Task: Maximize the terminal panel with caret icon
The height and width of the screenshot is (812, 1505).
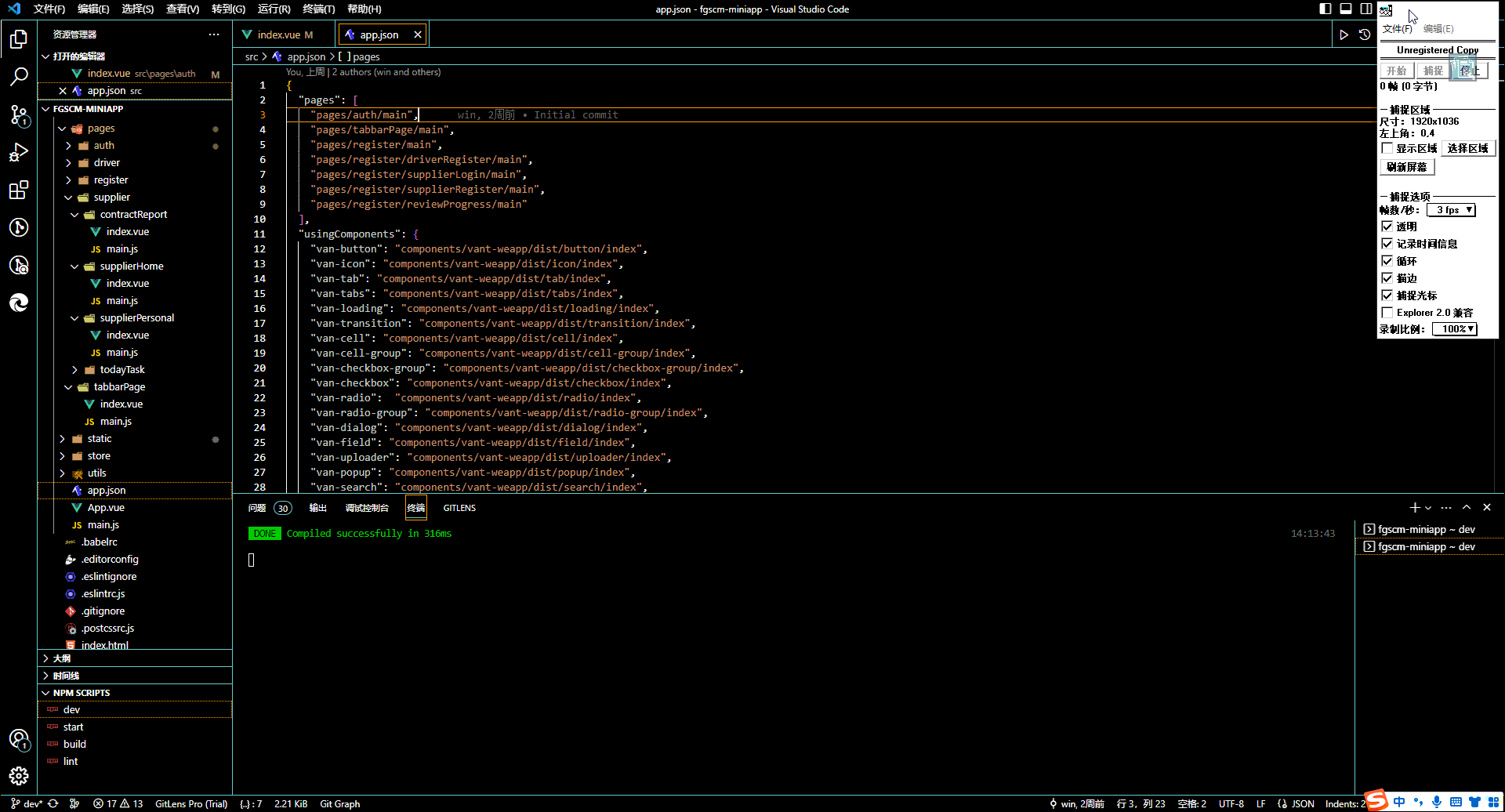Action: click(1467, 508)
